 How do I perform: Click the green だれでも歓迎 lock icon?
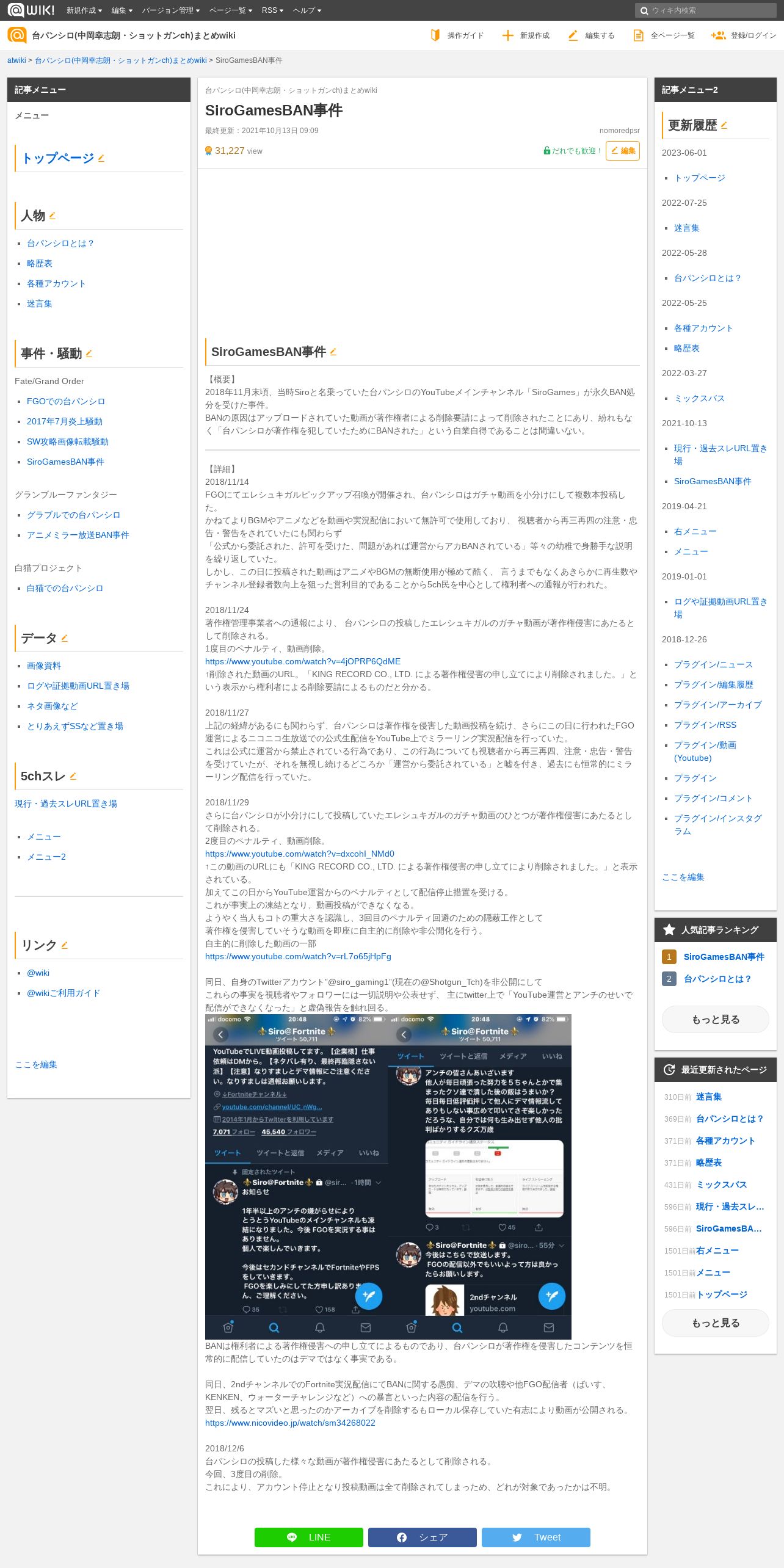tap(547, 150)
